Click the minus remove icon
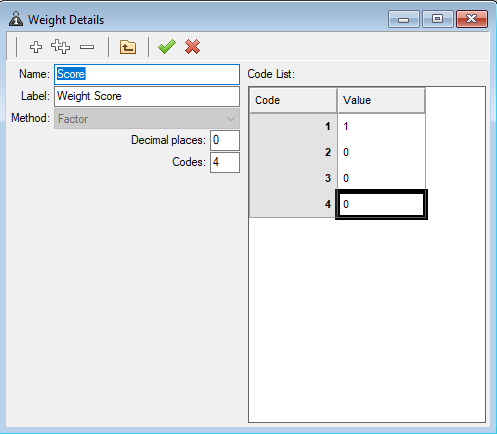The image size is (497, 434). click(x=87, y=47)
